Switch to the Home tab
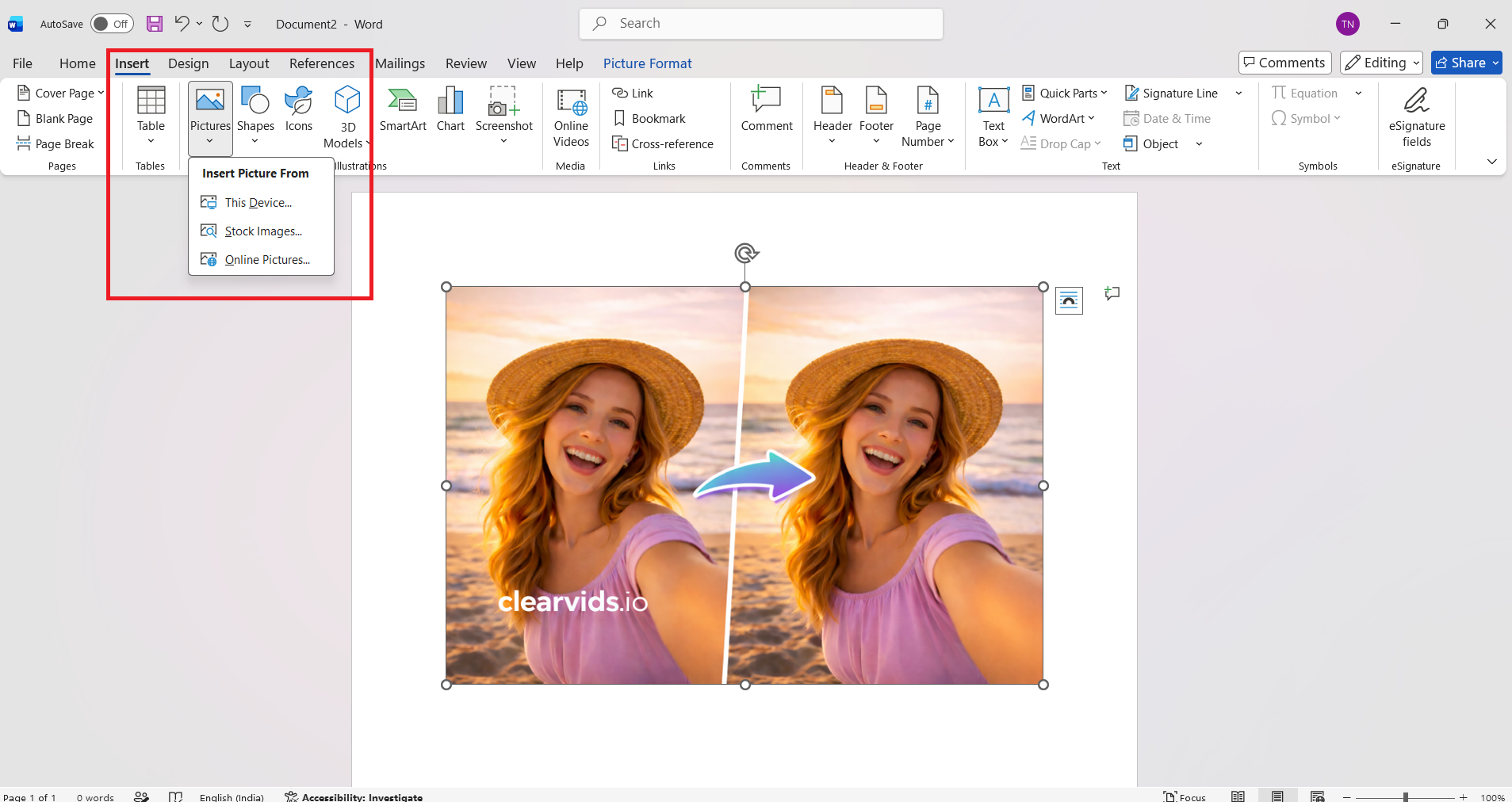 click(x=77, y=63)
